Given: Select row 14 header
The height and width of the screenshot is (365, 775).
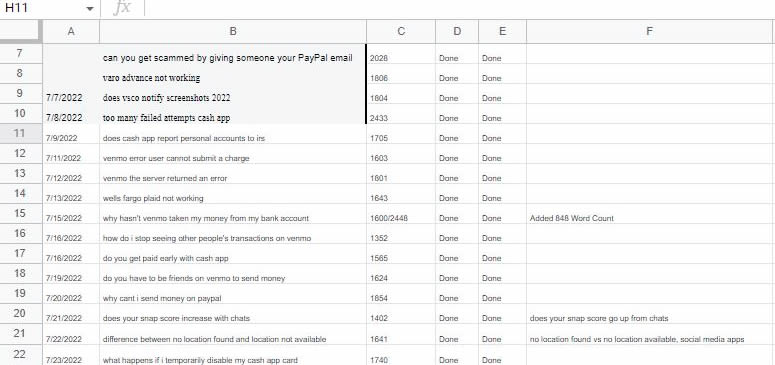Looking at the screenshot, I should click(x=20, y=193).
